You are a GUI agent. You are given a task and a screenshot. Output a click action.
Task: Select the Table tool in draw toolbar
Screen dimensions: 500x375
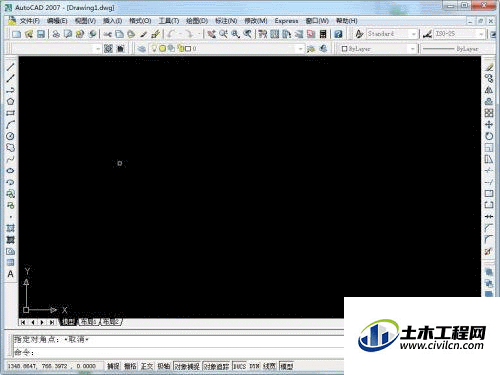point(10,263)
